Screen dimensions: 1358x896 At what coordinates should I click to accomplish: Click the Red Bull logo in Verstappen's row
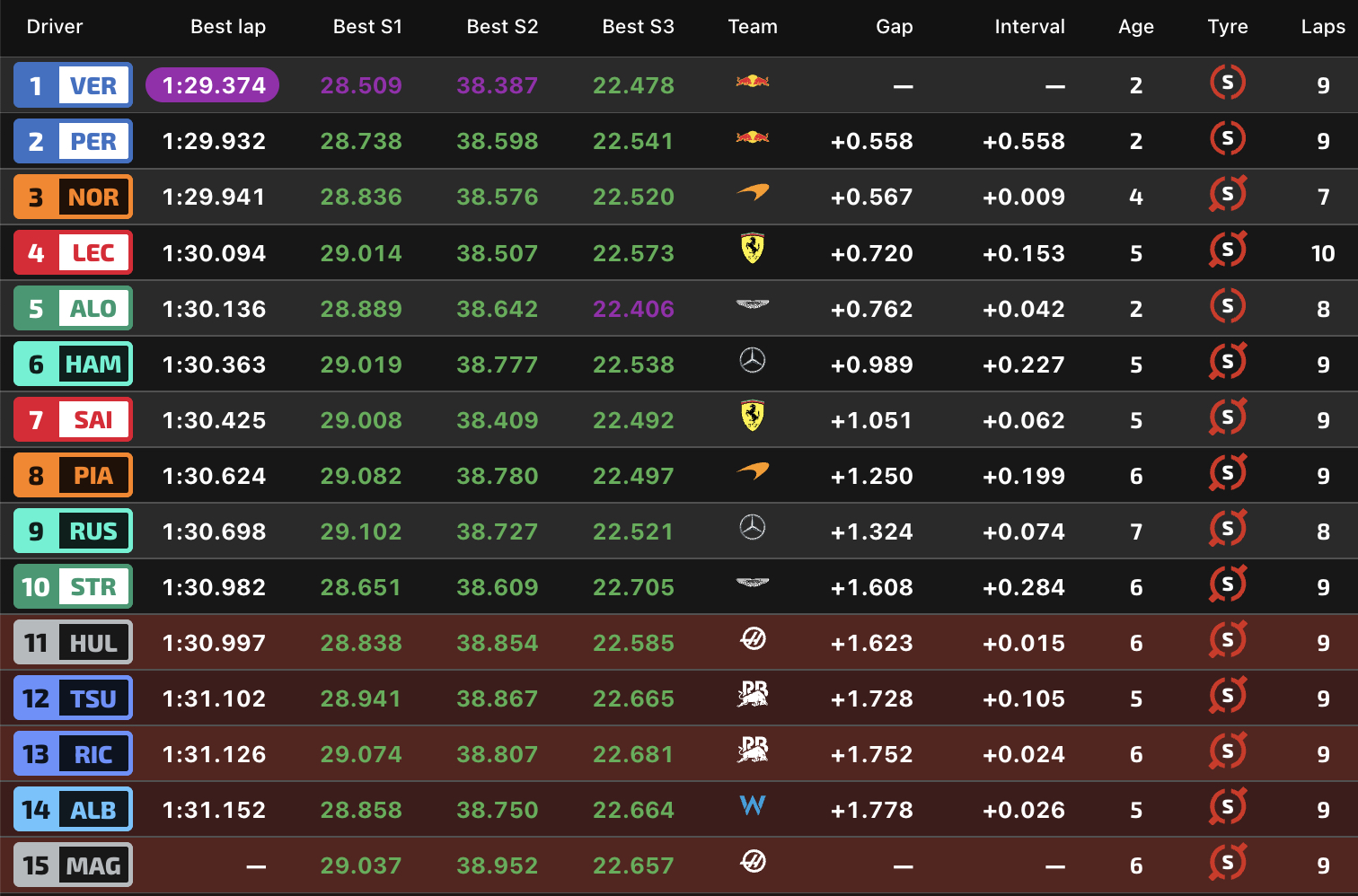(752, 82)
